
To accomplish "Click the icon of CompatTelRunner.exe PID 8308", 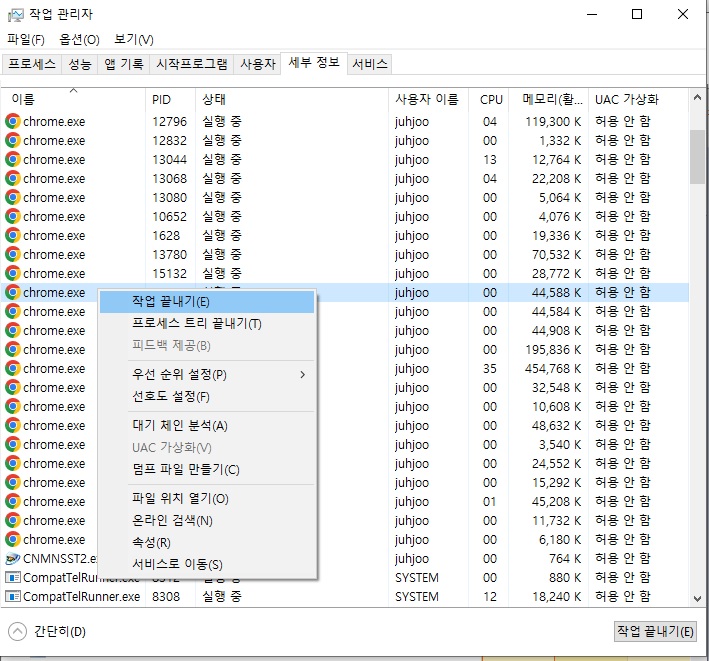I will point(13,596).
